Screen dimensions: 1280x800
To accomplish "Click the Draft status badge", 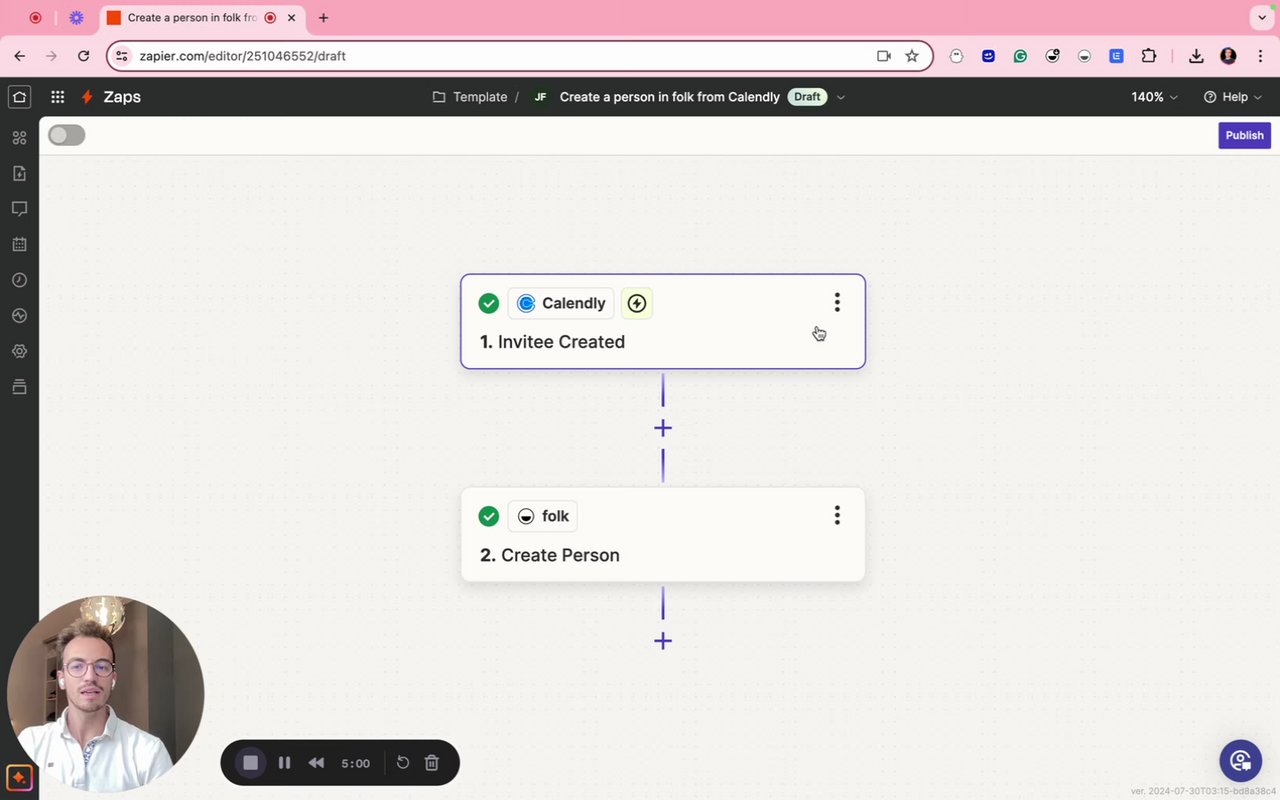I will [807, 97].
